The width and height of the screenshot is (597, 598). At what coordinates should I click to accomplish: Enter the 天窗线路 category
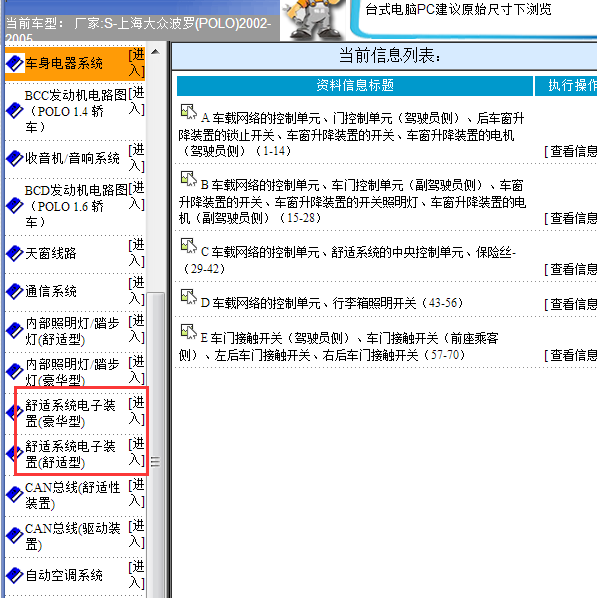tap(136, 253)
